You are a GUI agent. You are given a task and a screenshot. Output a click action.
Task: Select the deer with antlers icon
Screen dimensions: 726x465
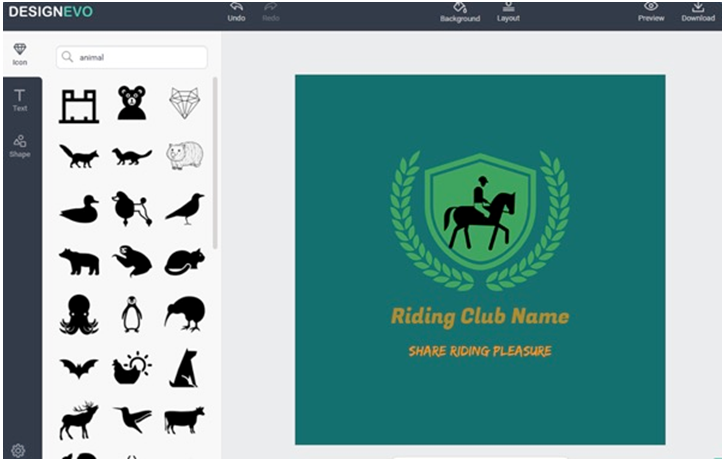tap(79, 421)
